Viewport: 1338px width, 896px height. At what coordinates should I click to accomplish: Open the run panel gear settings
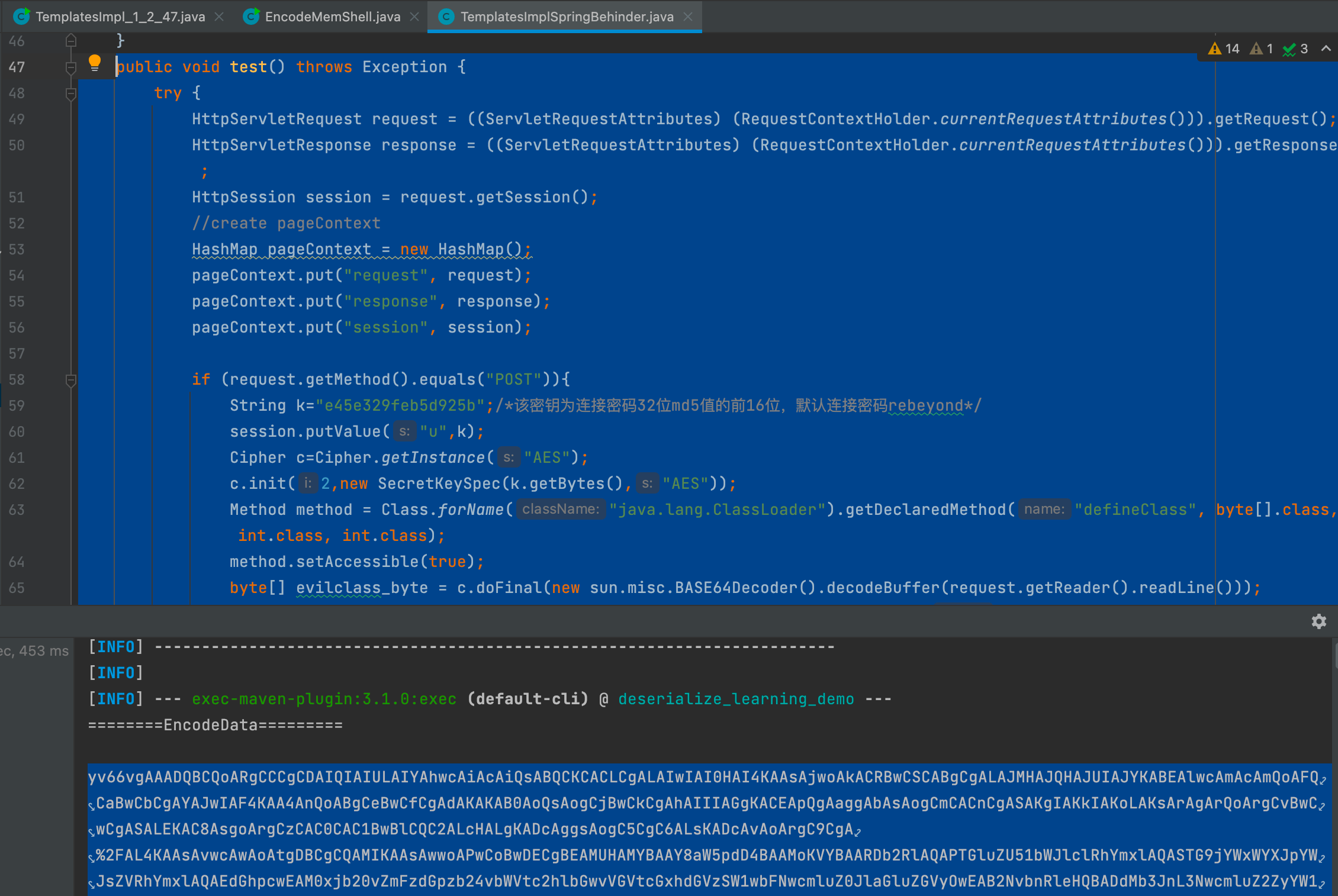(x=1318, y=621)
